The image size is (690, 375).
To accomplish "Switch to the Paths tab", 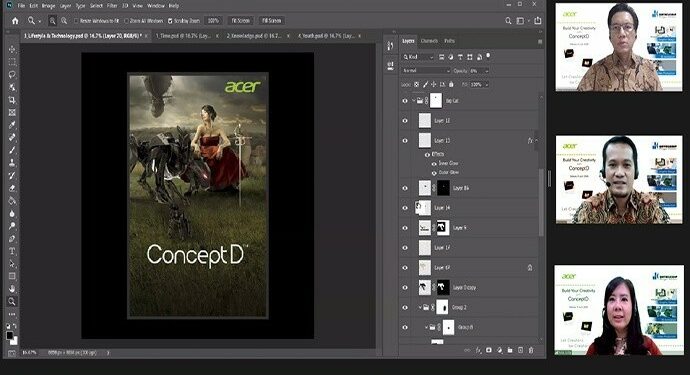I will coord(449,41).
